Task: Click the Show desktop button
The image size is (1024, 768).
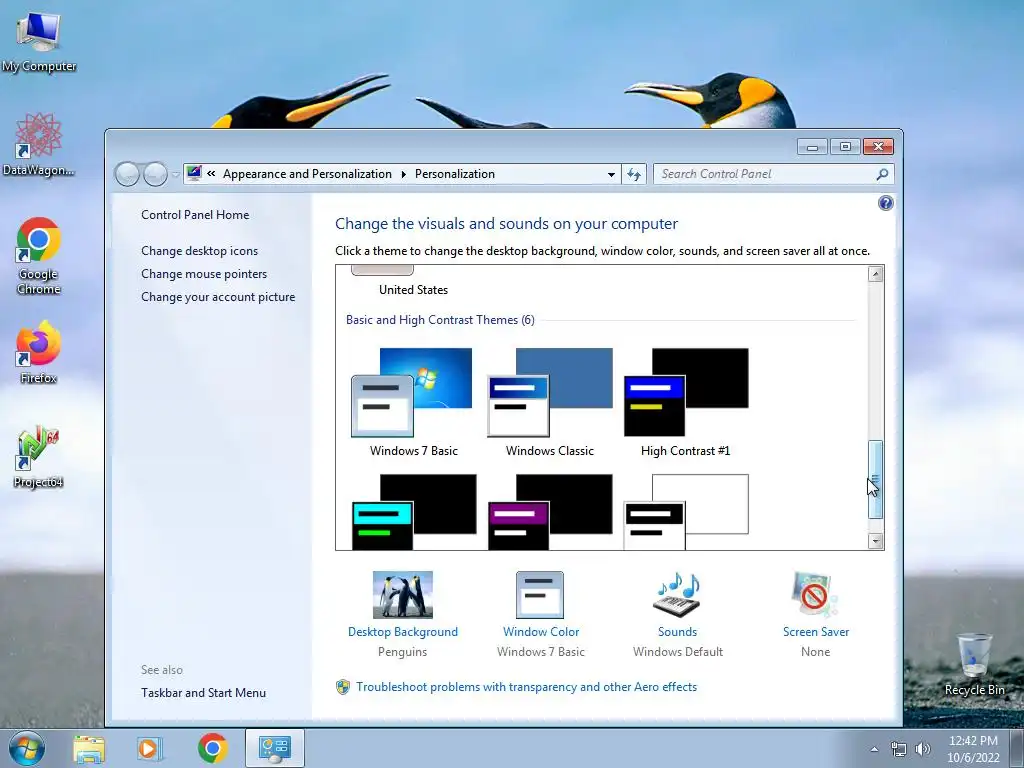Action: (1017, 749)
